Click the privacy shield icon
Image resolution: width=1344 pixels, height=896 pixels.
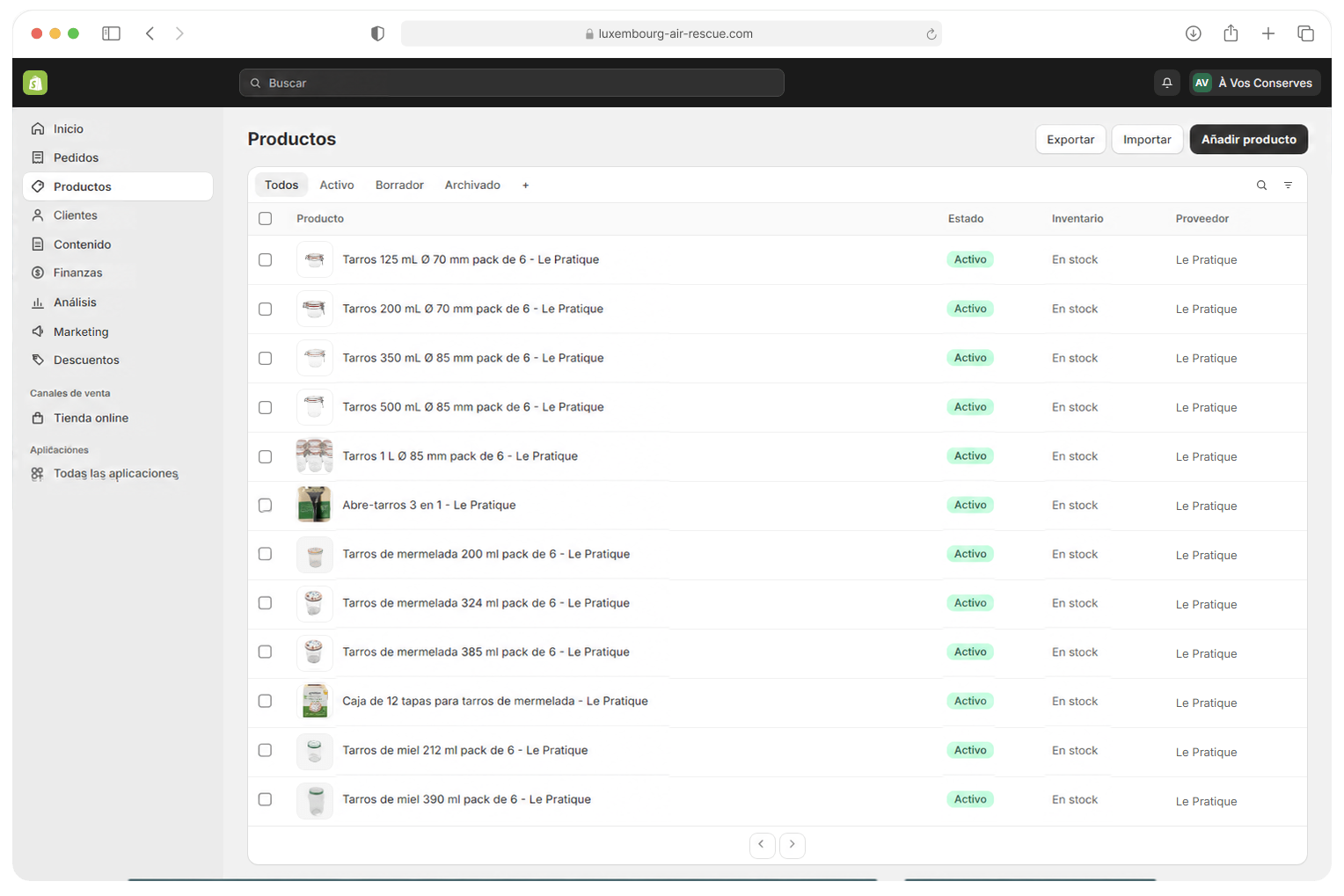coord(377,33)
